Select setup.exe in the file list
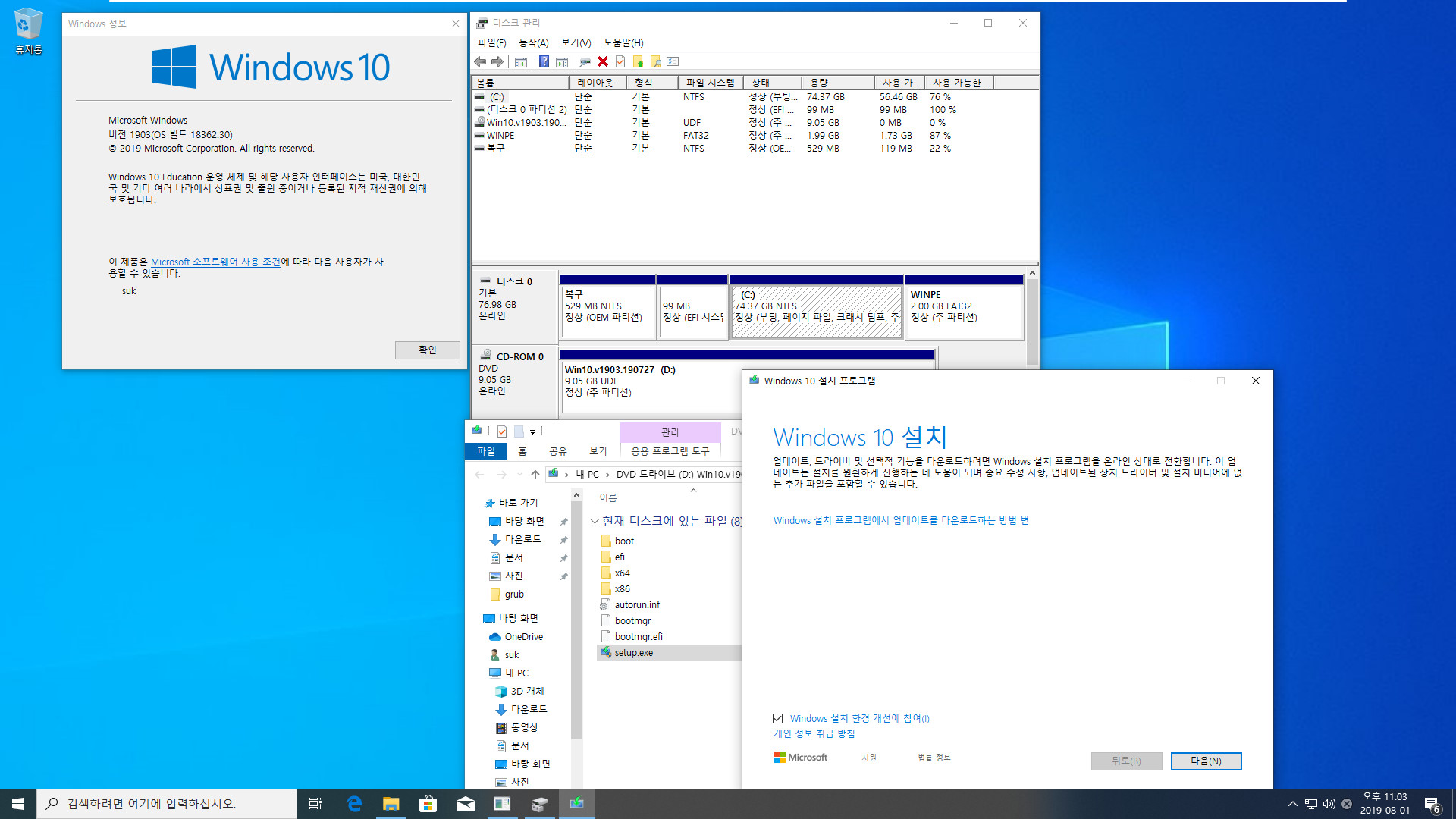The height and width of the screenshot is (819, 1456). [x=634, y=653]
